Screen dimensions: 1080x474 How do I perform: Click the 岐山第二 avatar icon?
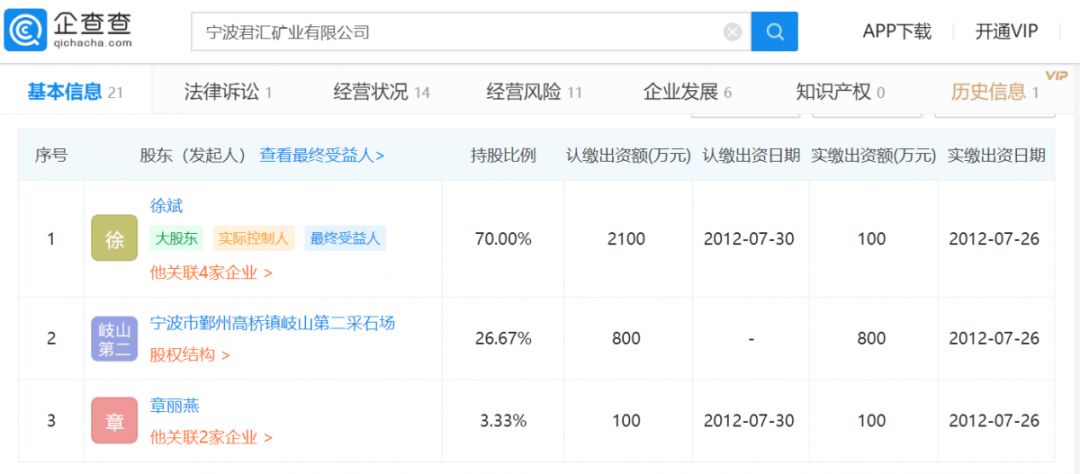pos(114,338)
